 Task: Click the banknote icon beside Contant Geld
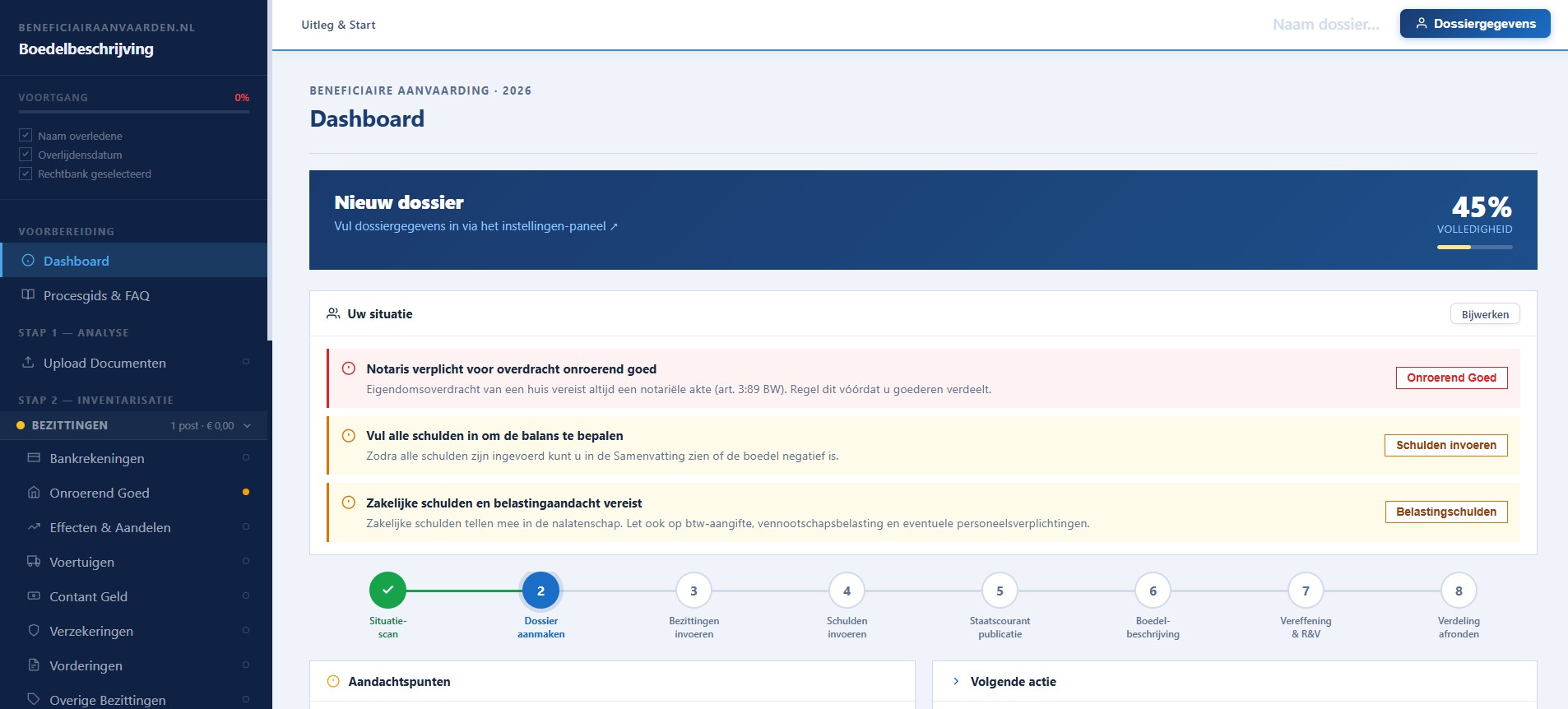[x=34, y=595]
